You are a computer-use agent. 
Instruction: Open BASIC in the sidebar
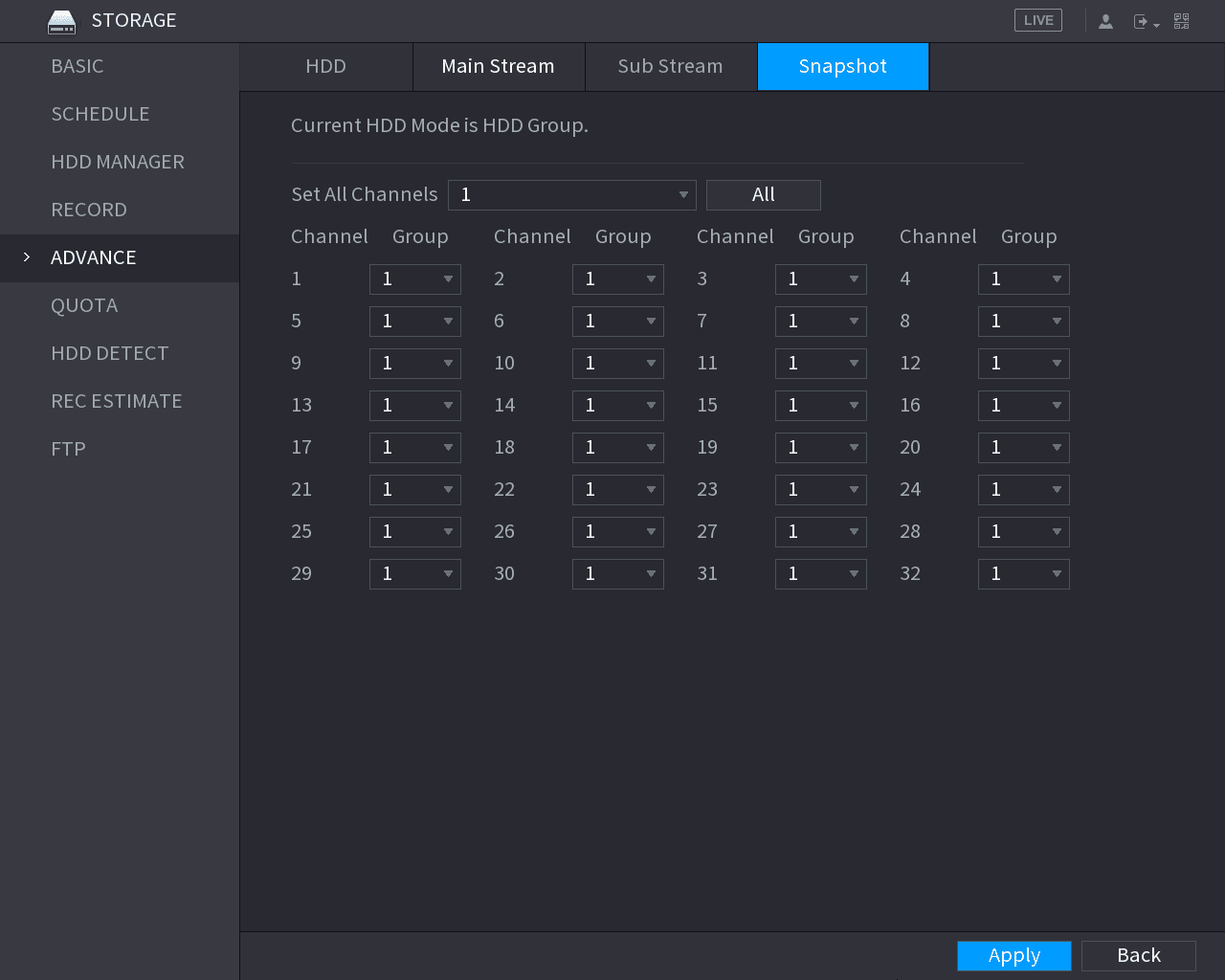tap(120, 66)
